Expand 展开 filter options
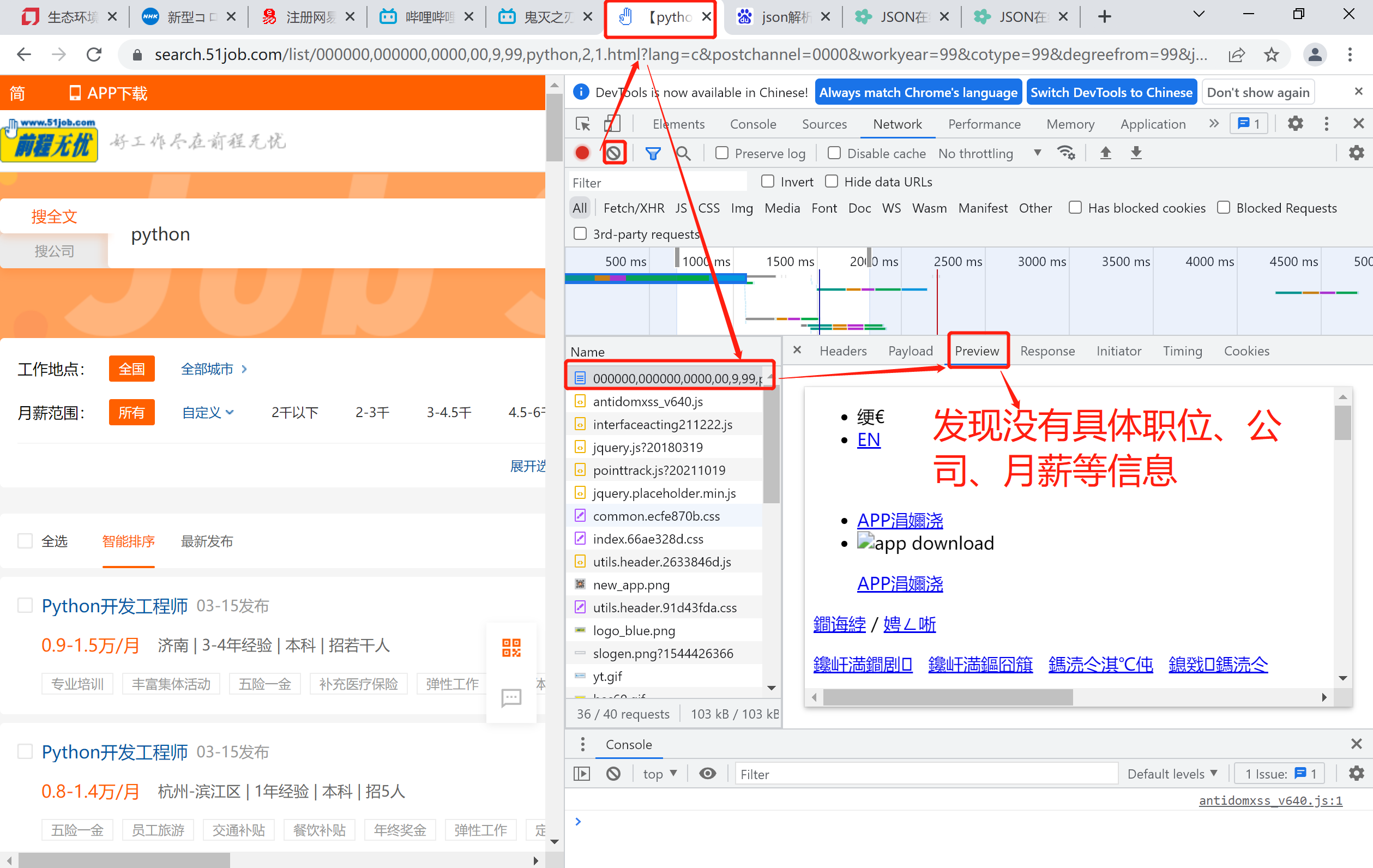The width and height of the screenshot is (1373, 868). pyautogui.click(x=528, y=466)
